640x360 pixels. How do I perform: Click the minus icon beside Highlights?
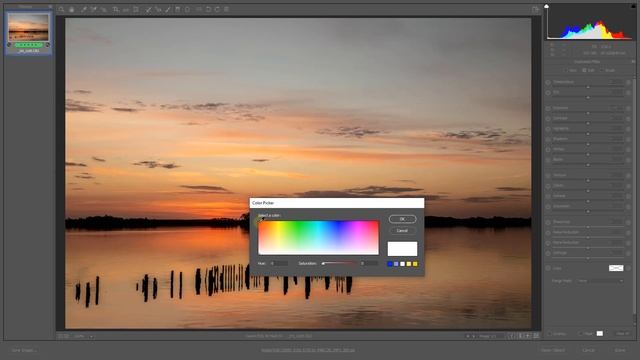(x=548, y=129)
